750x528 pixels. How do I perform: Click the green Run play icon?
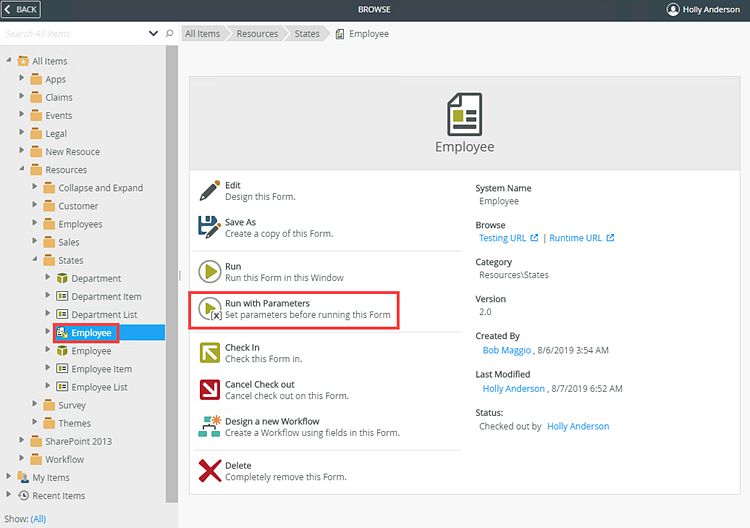(209, 272)
